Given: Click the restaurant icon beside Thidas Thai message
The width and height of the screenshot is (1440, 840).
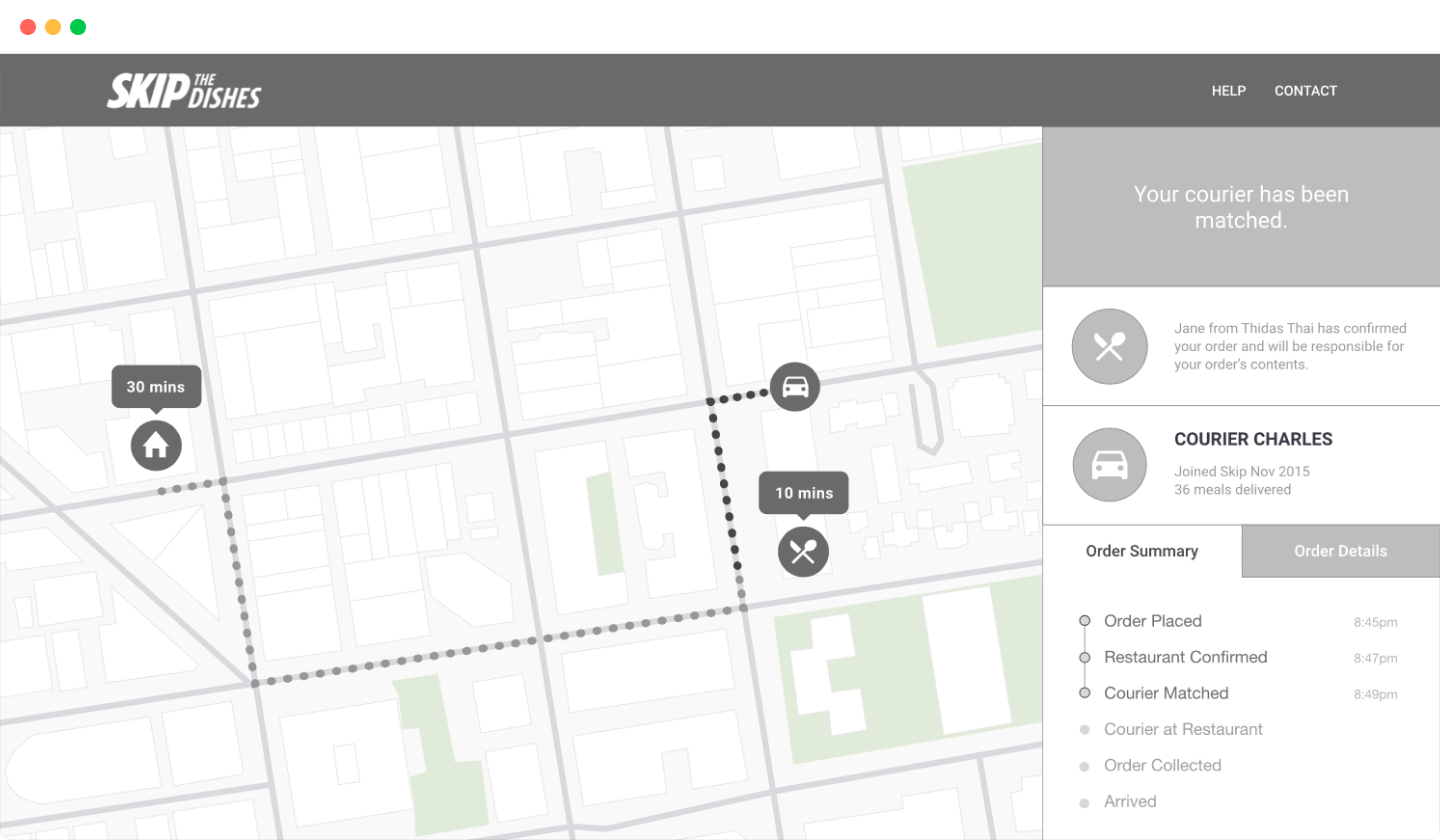Looking at the screenshot, I should click(x=1109, y=347).
